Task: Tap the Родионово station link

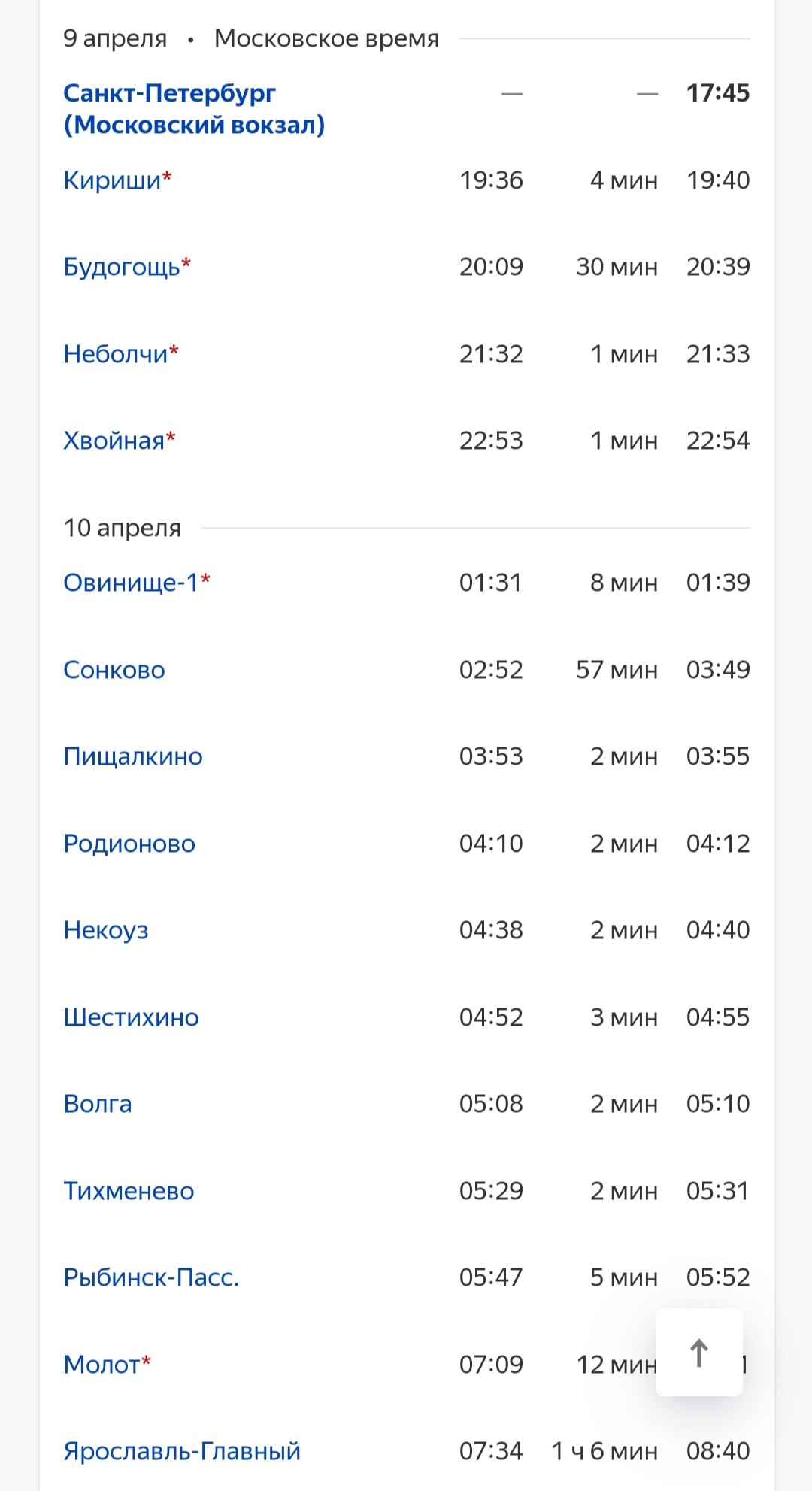Action: pos(129,844)
